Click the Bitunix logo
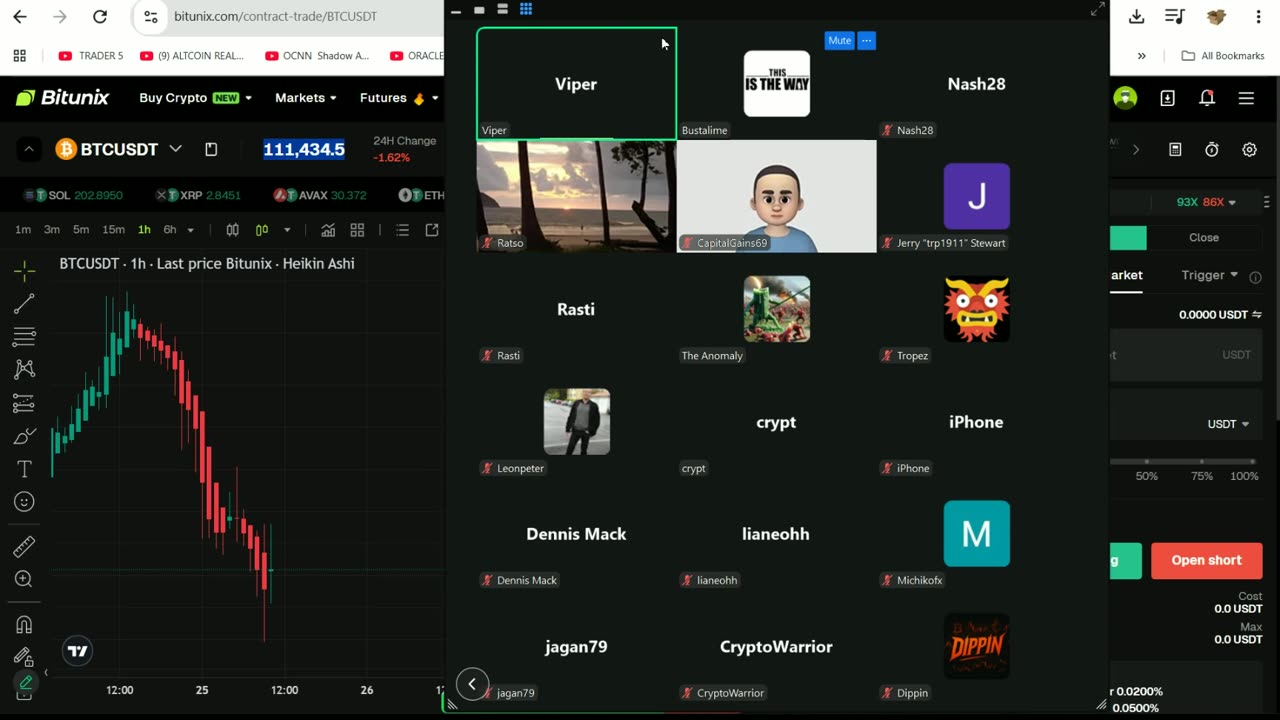The width and height of the screenshot is (1280, 720). point(62,98)
